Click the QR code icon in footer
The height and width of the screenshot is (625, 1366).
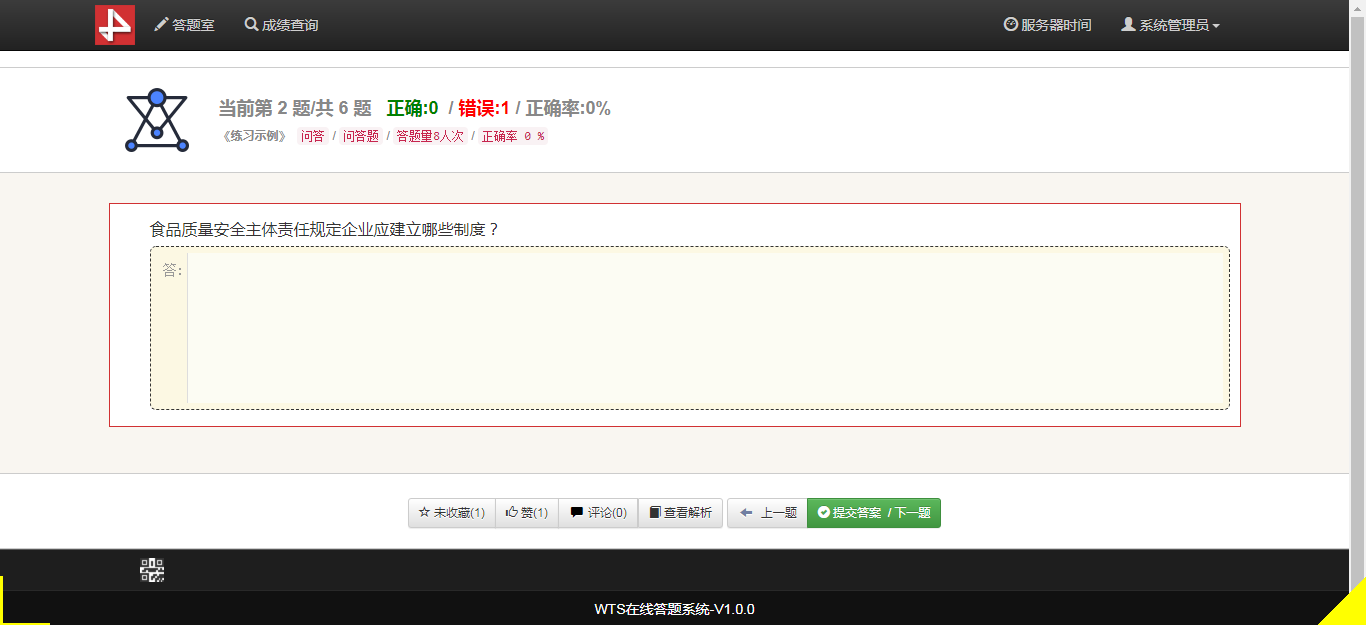pos(152,570)
